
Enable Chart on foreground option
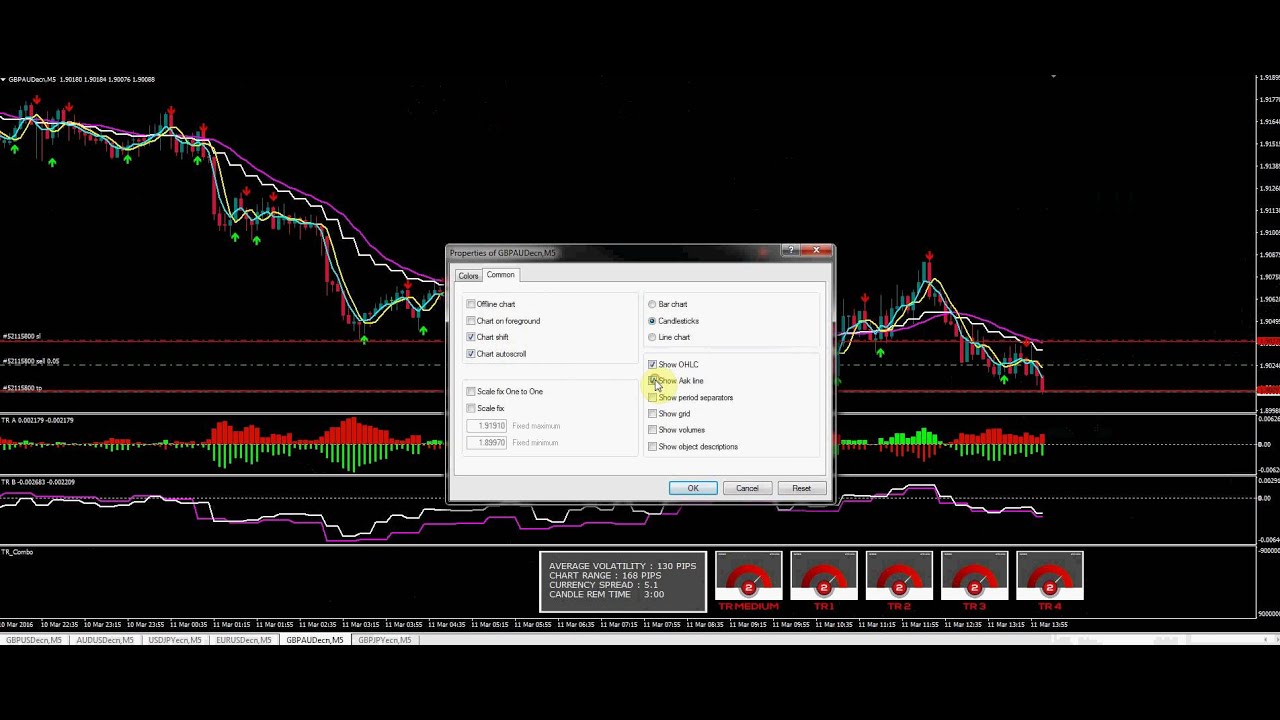point(471,321)
